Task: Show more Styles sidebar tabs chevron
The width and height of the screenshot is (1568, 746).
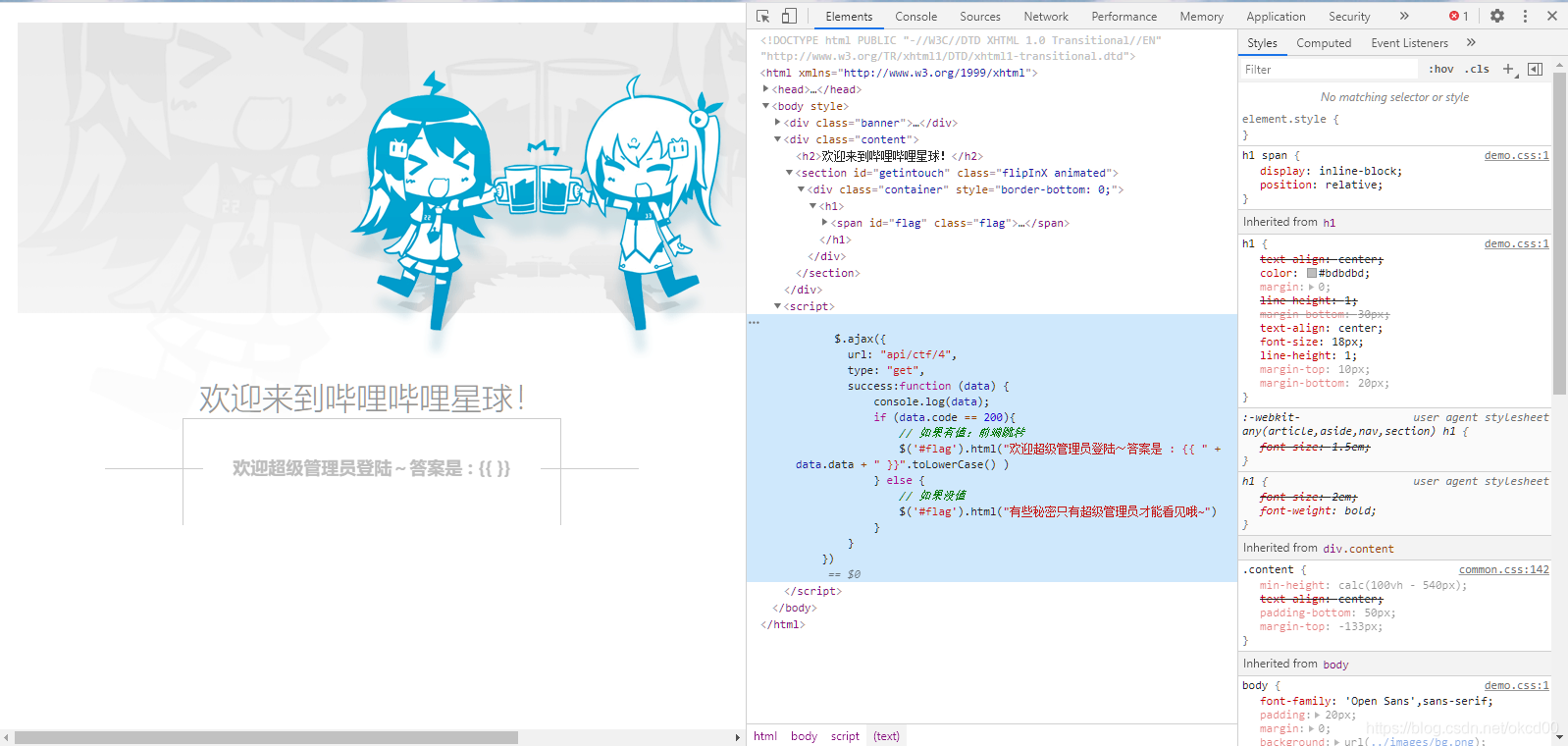Action: click(x=1471, y=42)
